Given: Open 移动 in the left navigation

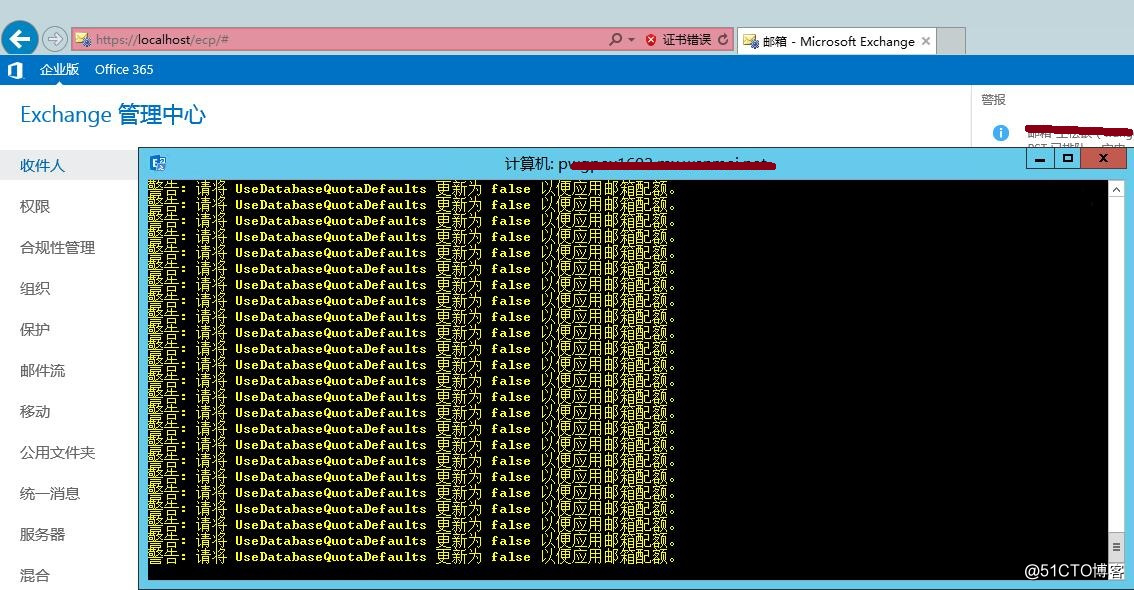Looking at the screenshot, I should click(35, 411).
